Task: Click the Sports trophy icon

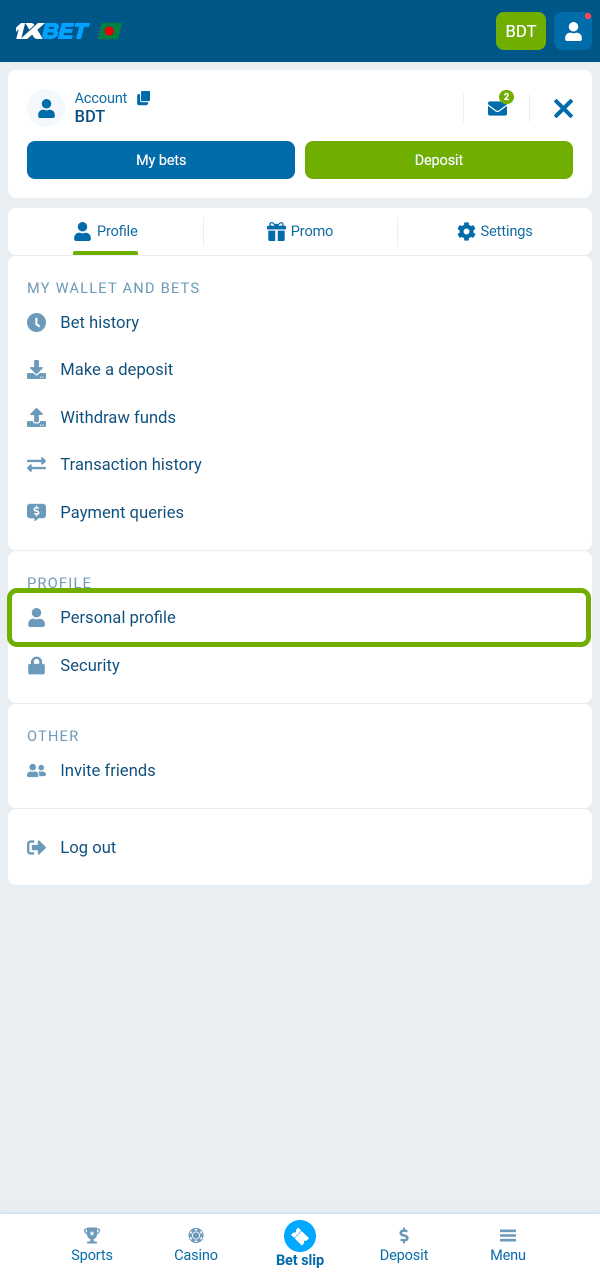Action: [92, 1236]
